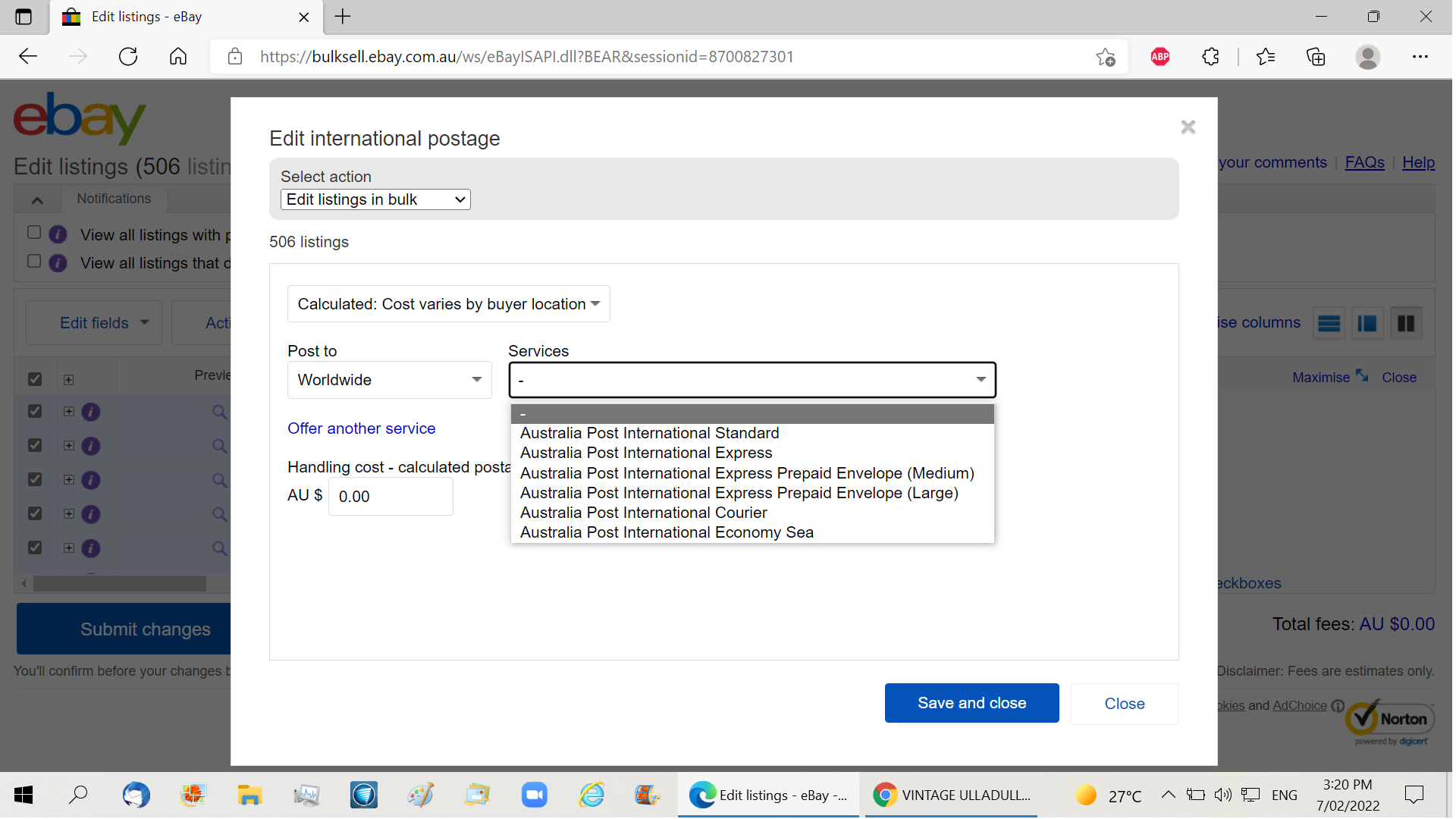Image resolution: width=1456 pixels, height=819 pixels.
Task: Check the 'View all listings that' checkbox
Action: point(34,262)
